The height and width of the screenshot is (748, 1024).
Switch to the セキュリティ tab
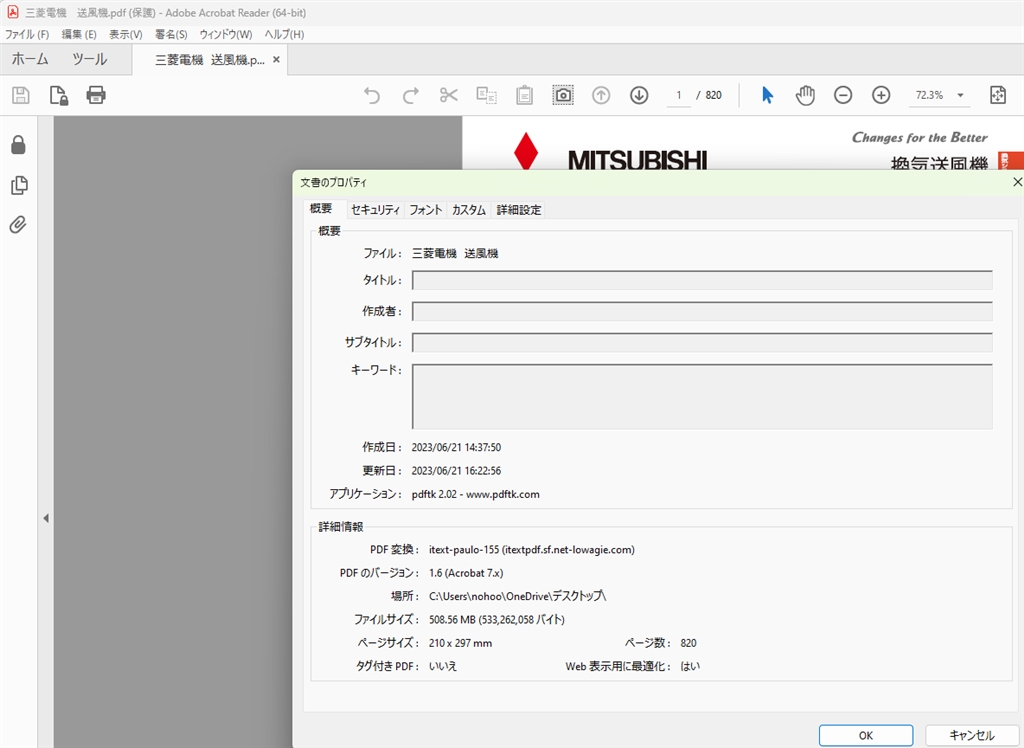point(375,210)
